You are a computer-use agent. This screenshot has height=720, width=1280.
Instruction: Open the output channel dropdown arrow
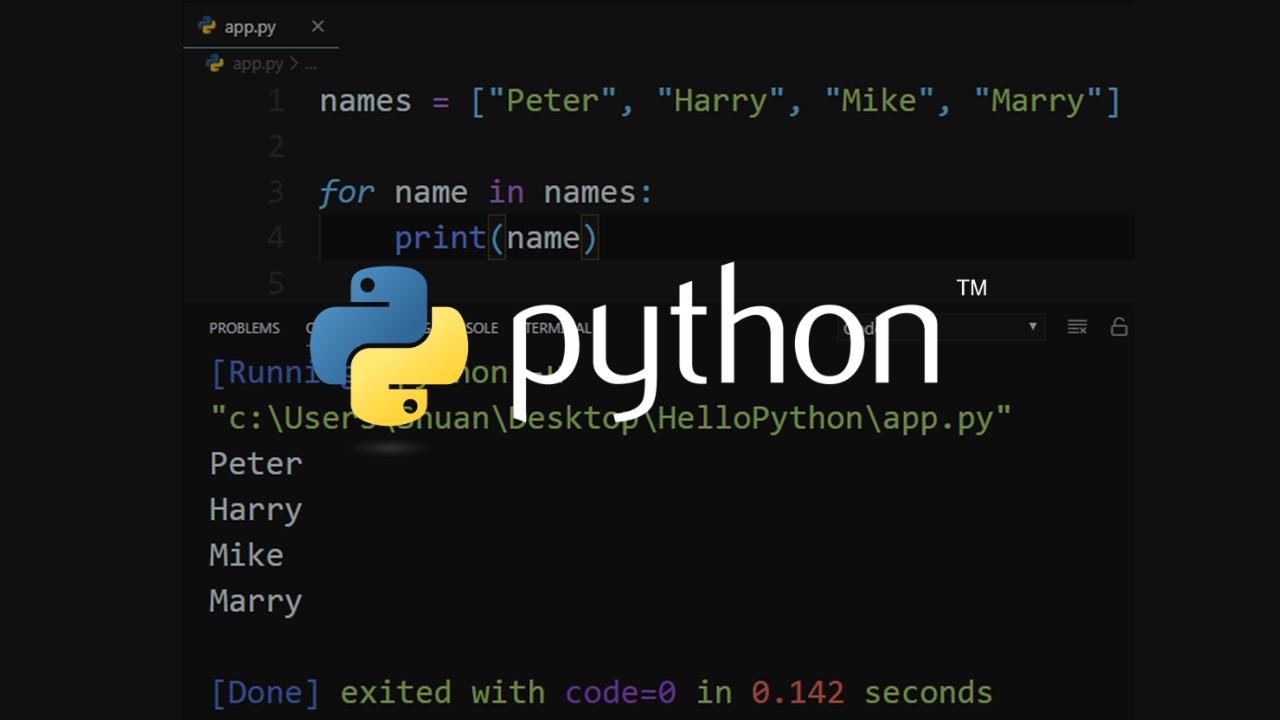point(1033,327)
